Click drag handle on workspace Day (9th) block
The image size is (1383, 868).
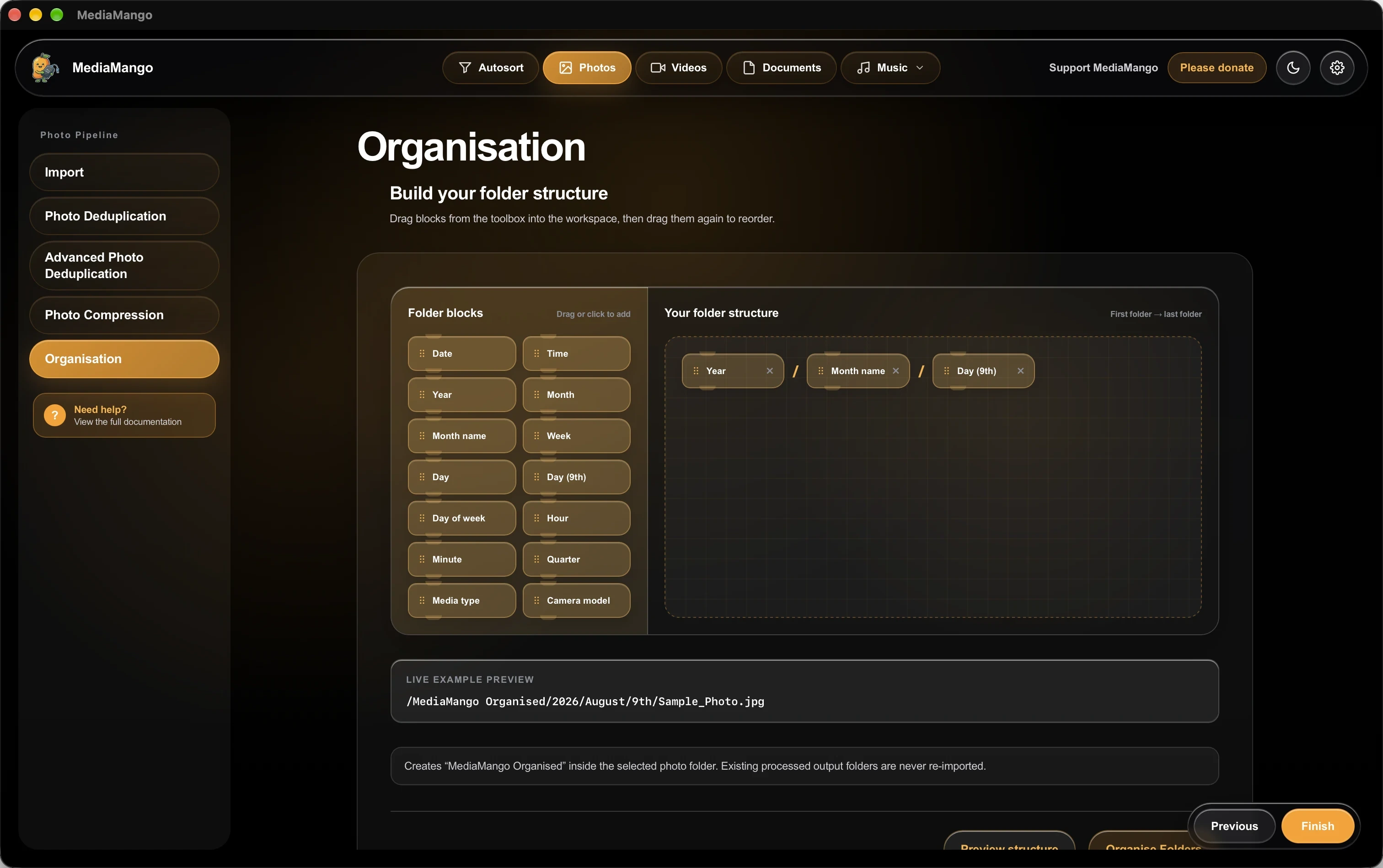(947, 371)
